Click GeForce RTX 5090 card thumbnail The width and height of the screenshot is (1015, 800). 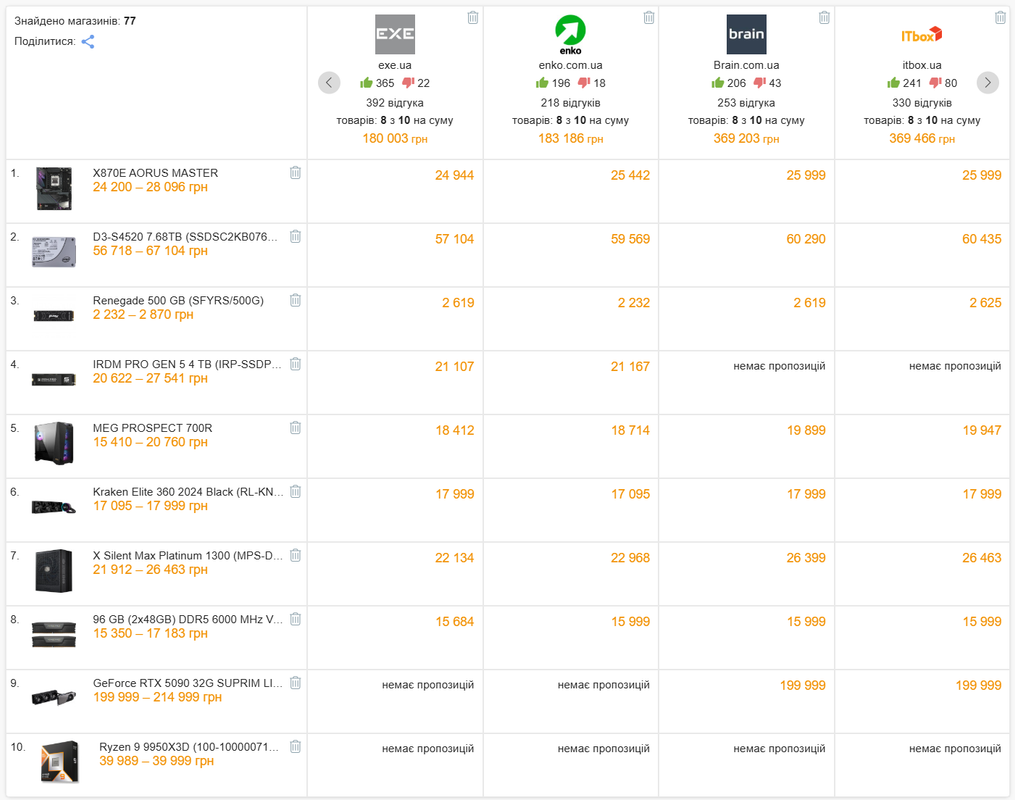tap(54, 697)
